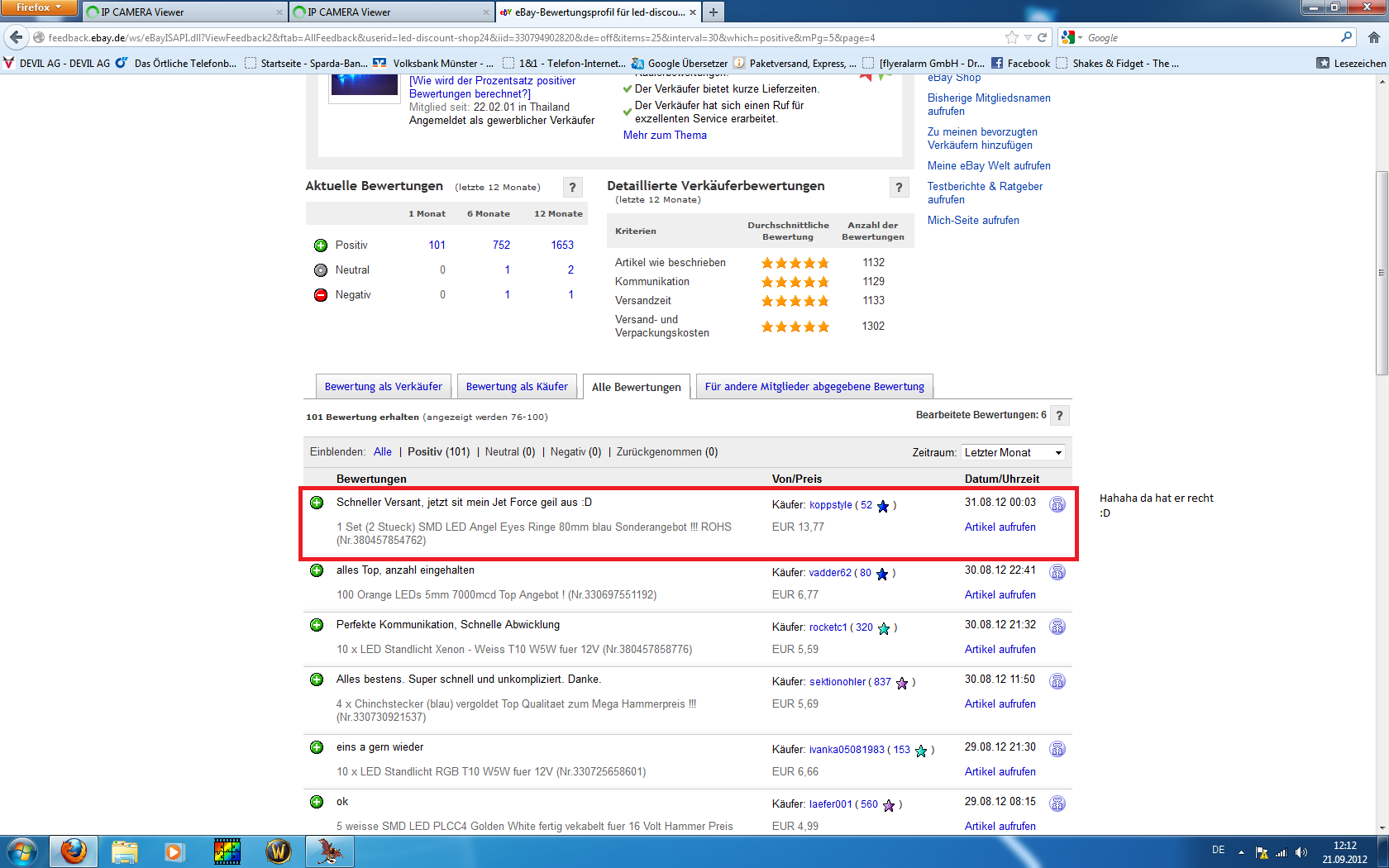Image resolution: width=1389 pixels, height=868 pixels.
Task: Click the grey neutral icon next to Neutral
Action: tap(321, 270)
